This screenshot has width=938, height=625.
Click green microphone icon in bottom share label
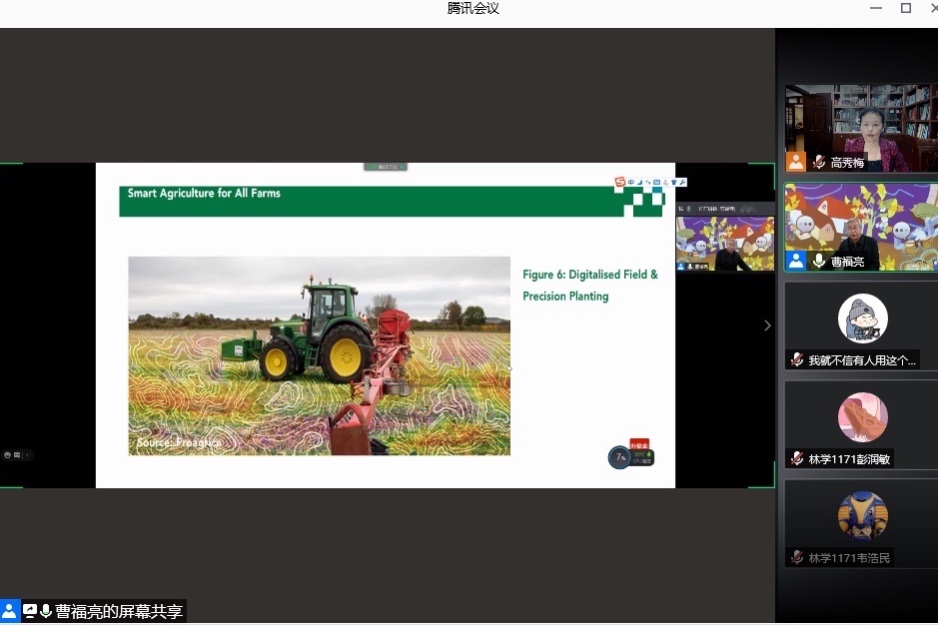(45, 611)
